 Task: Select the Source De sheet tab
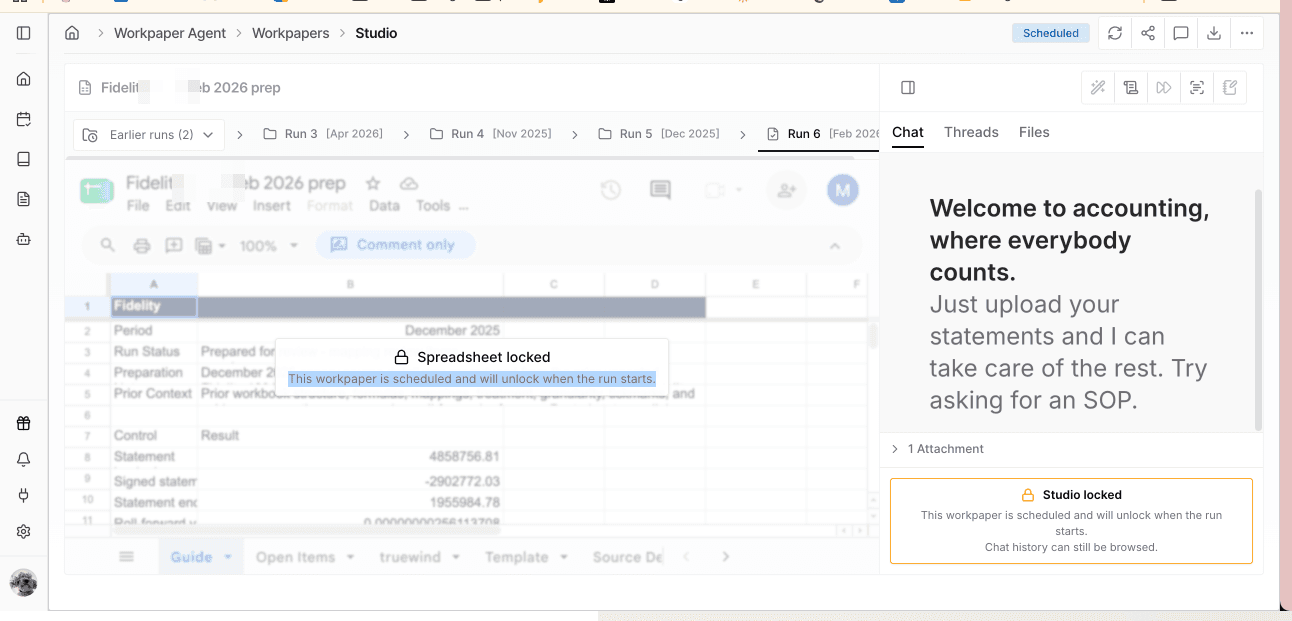[627, 557]
